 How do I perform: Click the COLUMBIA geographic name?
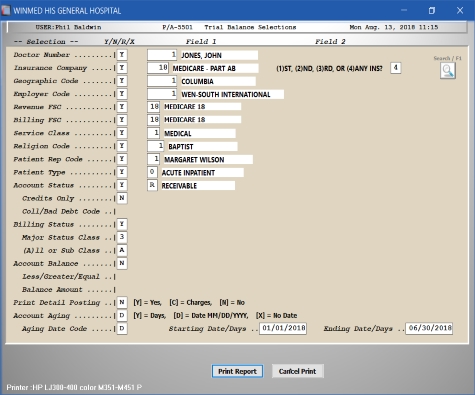point(197,81)
